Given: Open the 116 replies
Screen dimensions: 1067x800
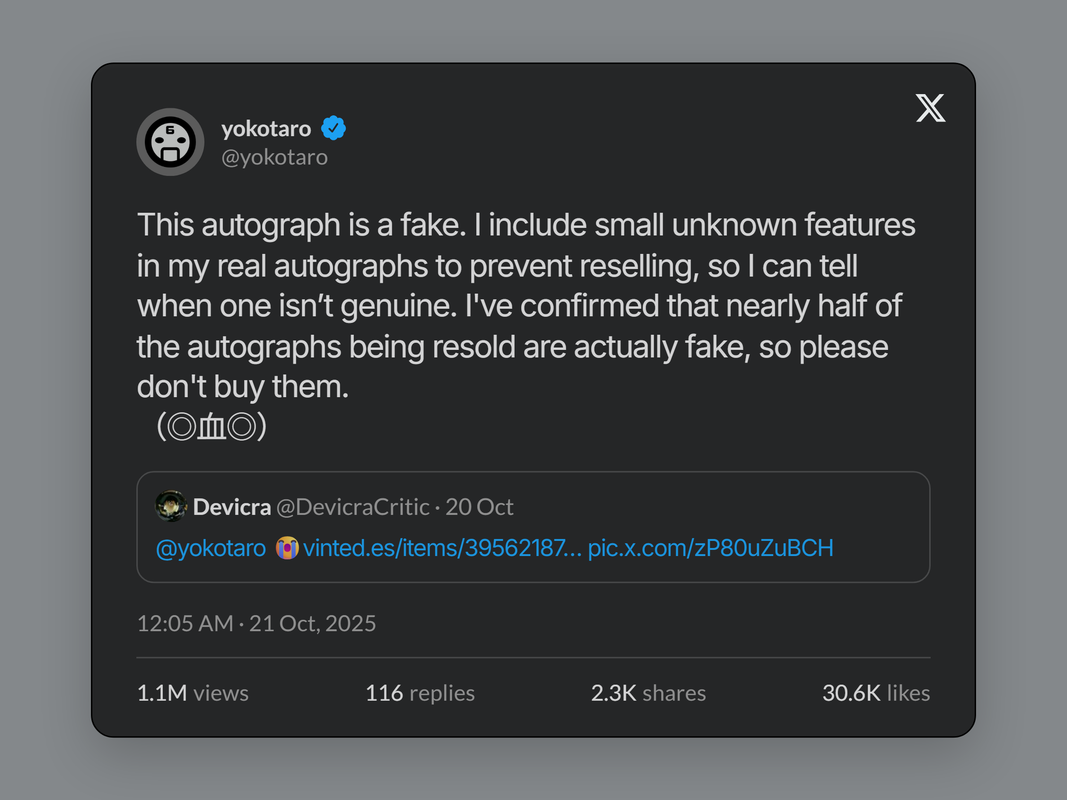Looking at the screenshot, I should coord(420,693).
